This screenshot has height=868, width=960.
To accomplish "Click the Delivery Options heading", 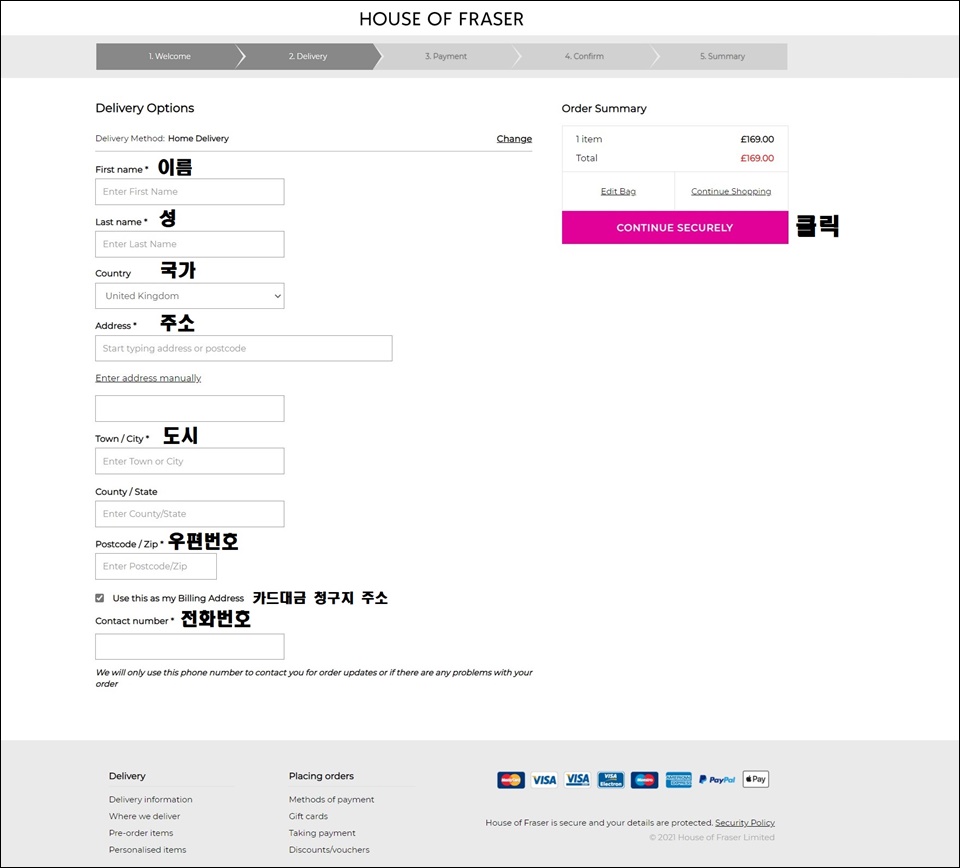I will point(144,108).
